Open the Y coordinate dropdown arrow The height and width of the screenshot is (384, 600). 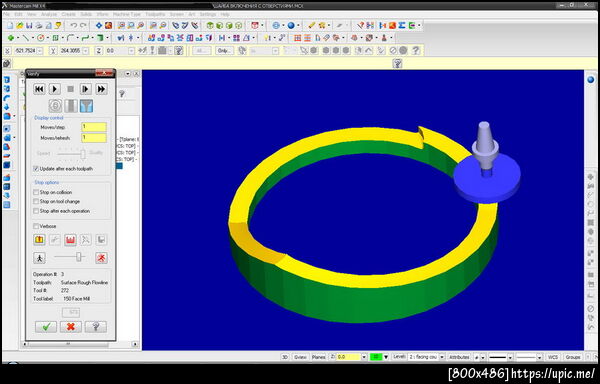tap(86, 50)
